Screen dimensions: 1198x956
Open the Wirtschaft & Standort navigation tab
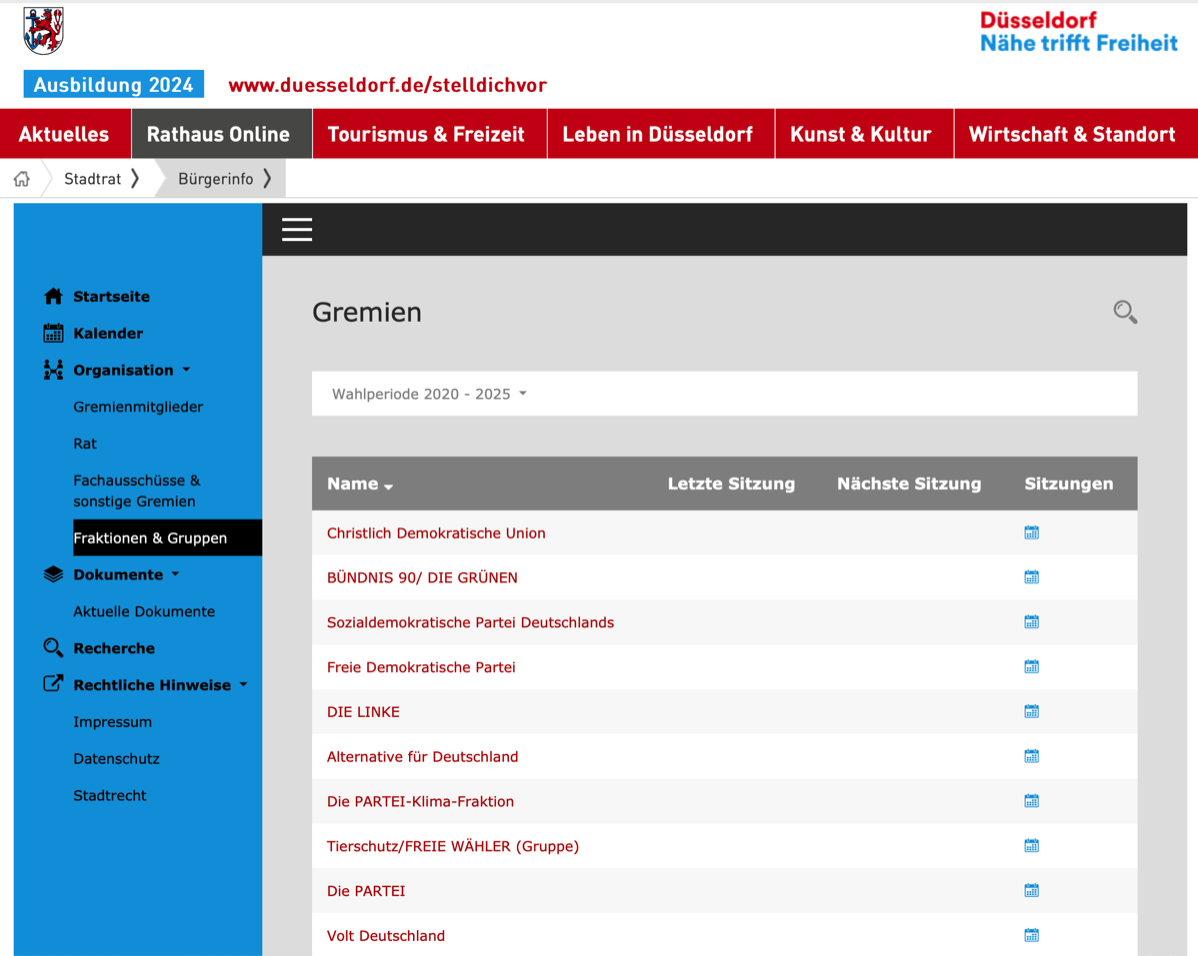pos(1076,134)
